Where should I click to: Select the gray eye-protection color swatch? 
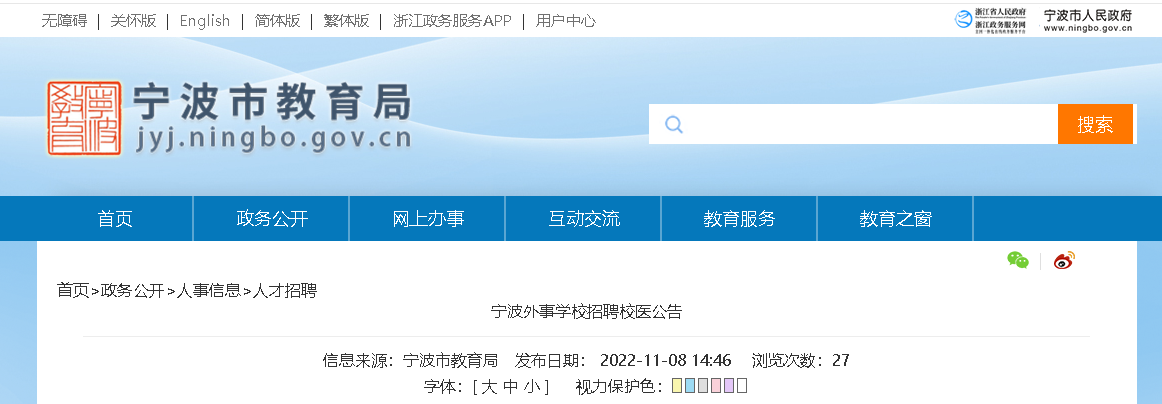703,385
